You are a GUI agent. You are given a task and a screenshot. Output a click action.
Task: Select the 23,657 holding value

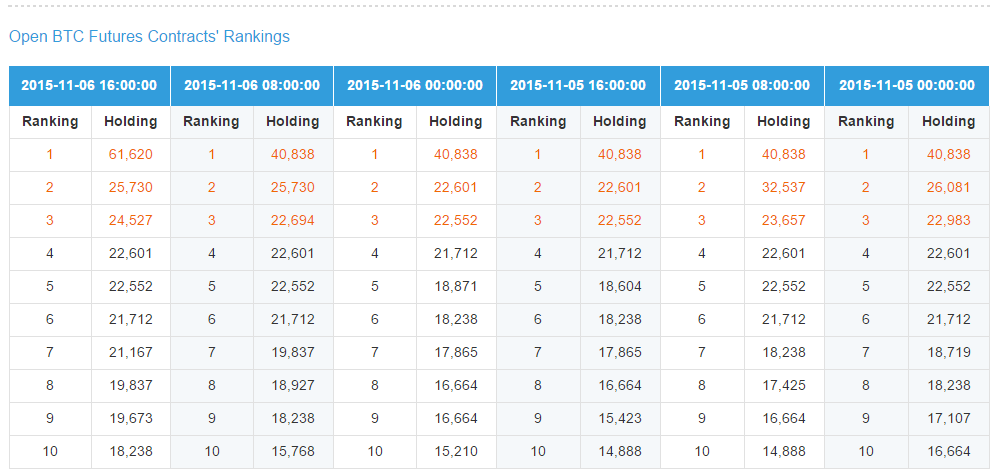click(x=784, y=220)
